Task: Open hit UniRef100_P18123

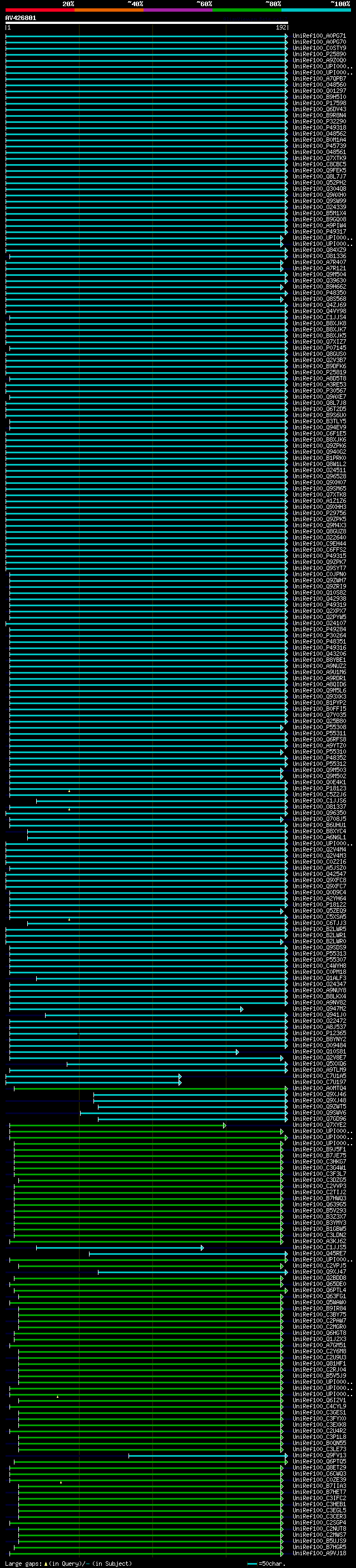Action: pyautogui.click(x=319, y=788)
